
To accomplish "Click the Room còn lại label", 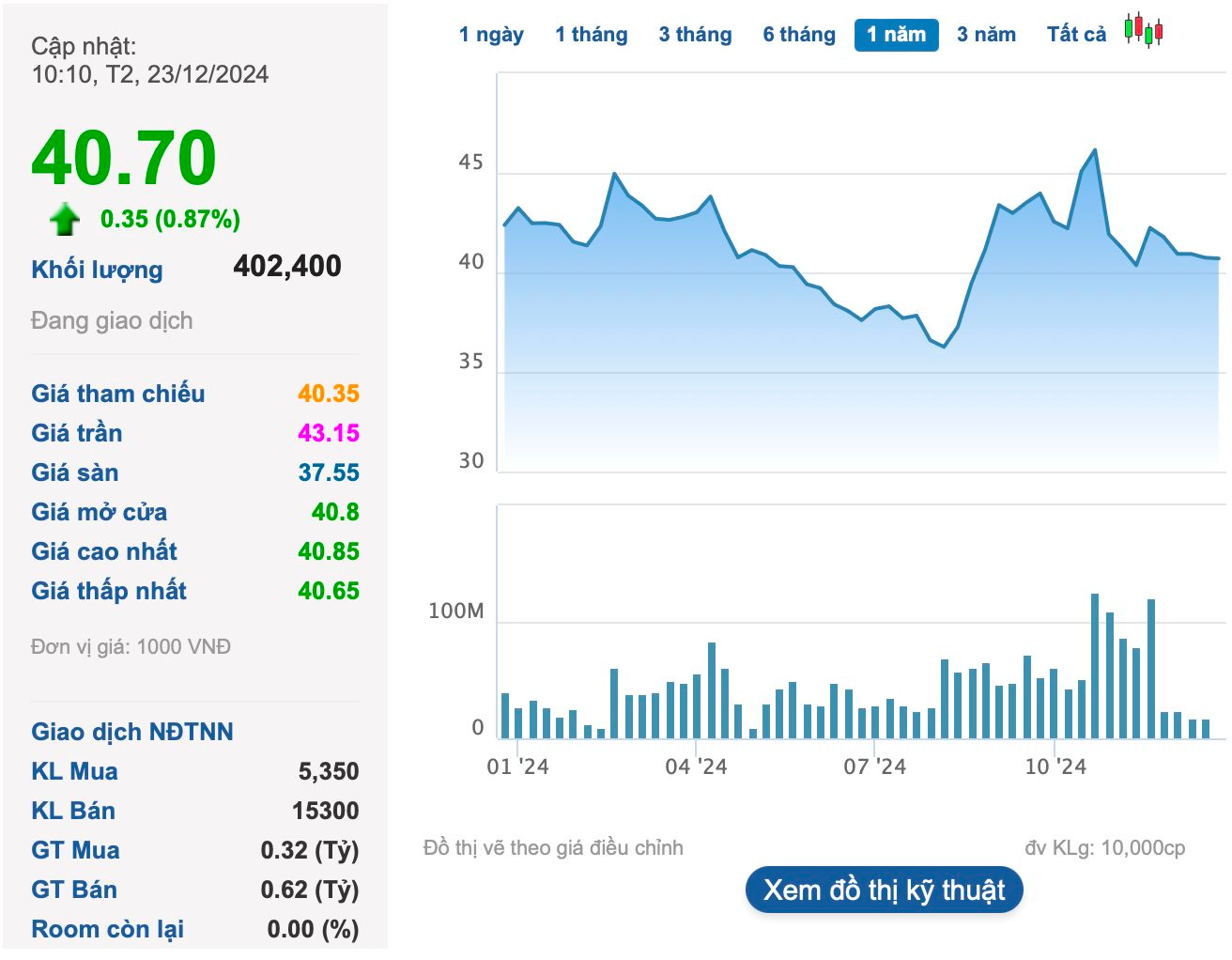I will click(x=108, y=929).
